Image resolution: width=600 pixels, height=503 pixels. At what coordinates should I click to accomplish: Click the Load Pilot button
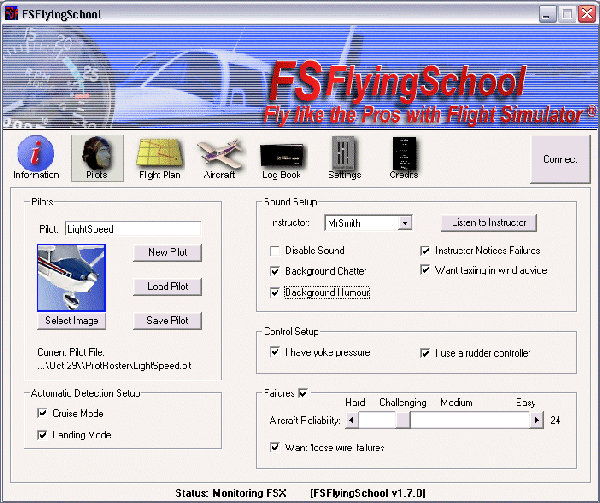point(167,286)
